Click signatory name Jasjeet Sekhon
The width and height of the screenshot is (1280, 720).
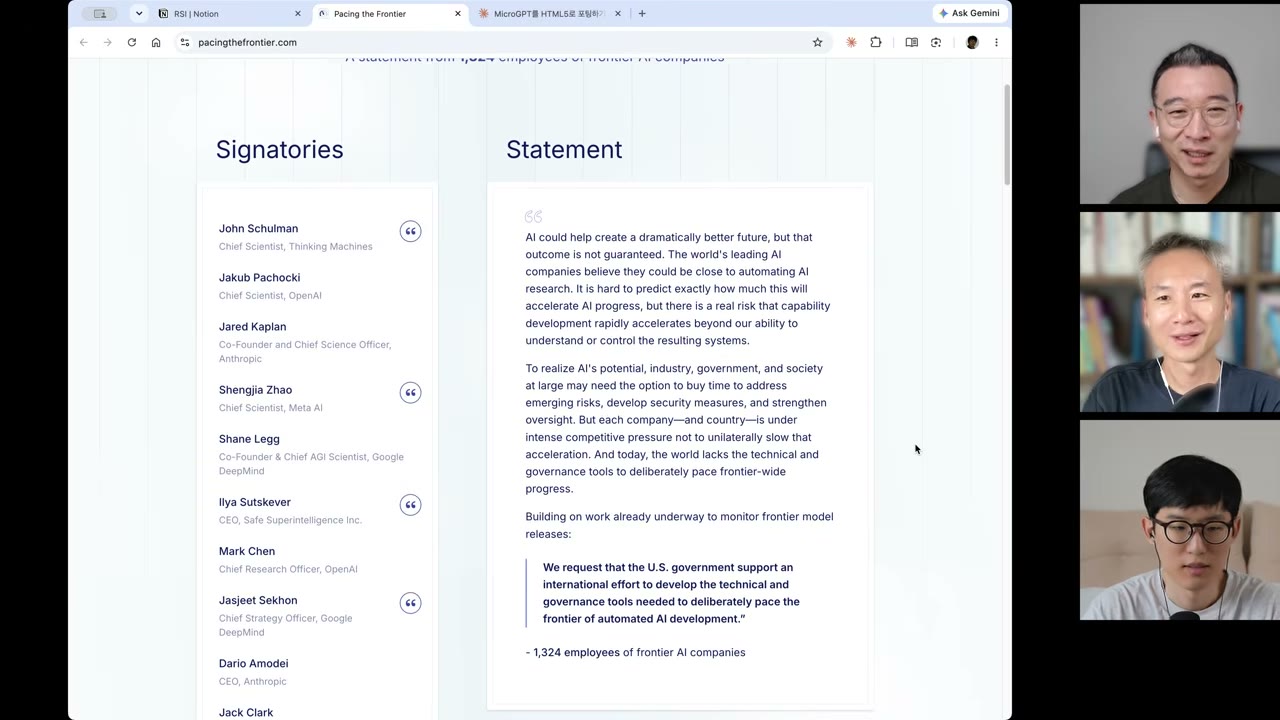click(258, 599)
